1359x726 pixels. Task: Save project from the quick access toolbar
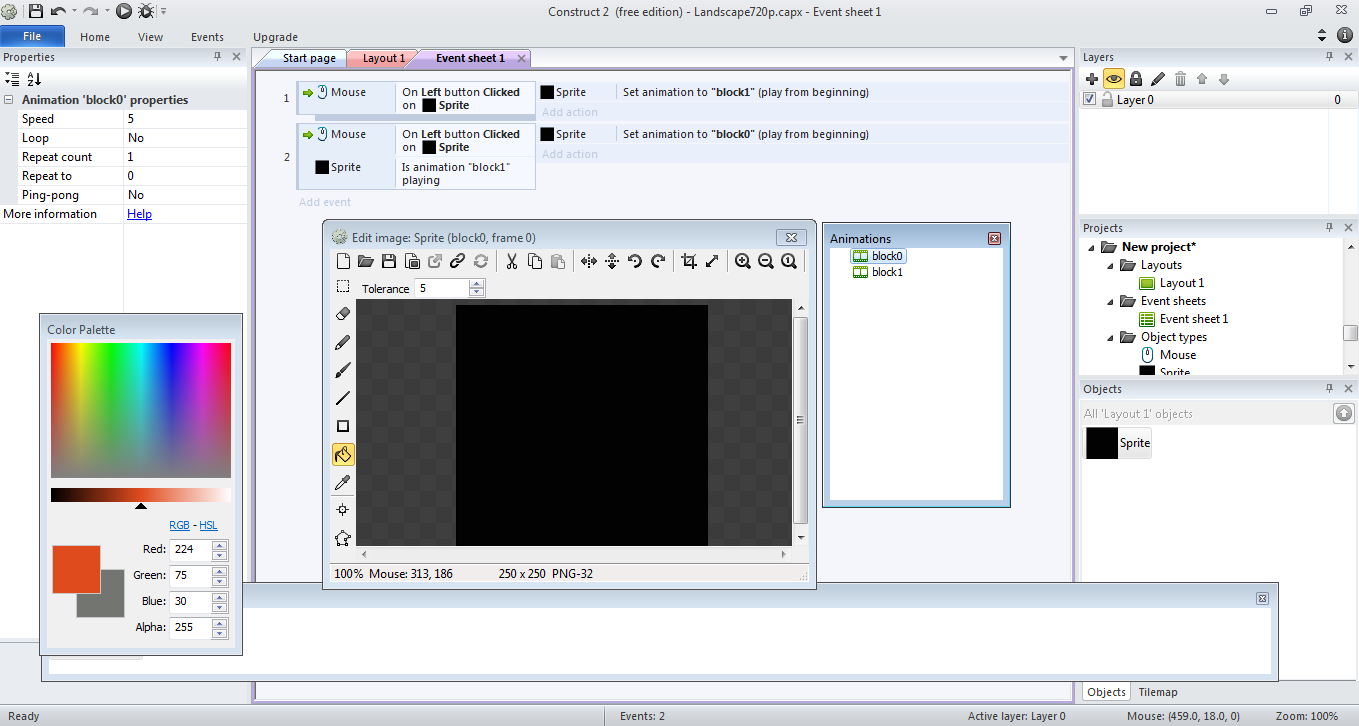click(x=36, y=11)
